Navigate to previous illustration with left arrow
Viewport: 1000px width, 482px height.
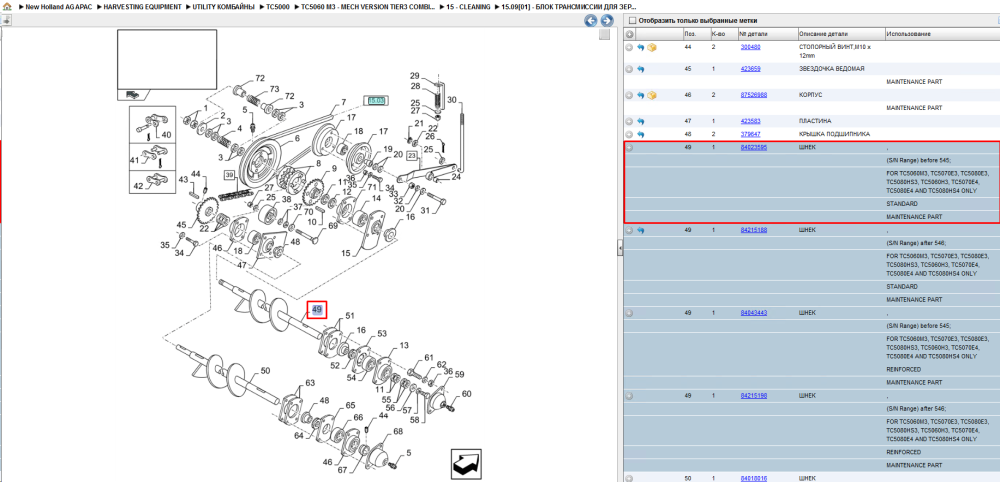[x=591, y=20]
